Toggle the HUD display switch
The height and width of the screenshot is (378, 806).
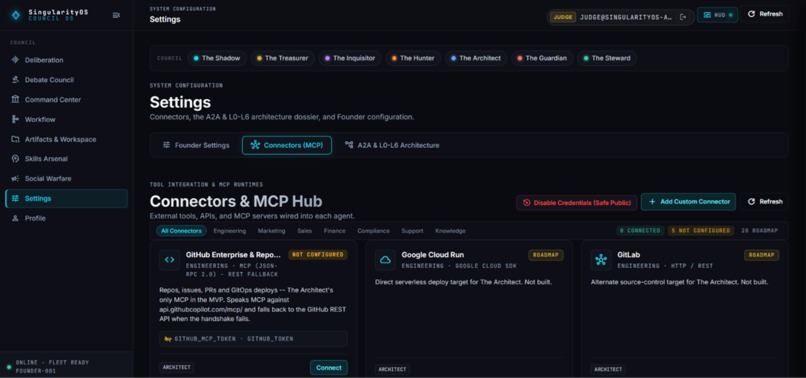click(x=717, y=15)
